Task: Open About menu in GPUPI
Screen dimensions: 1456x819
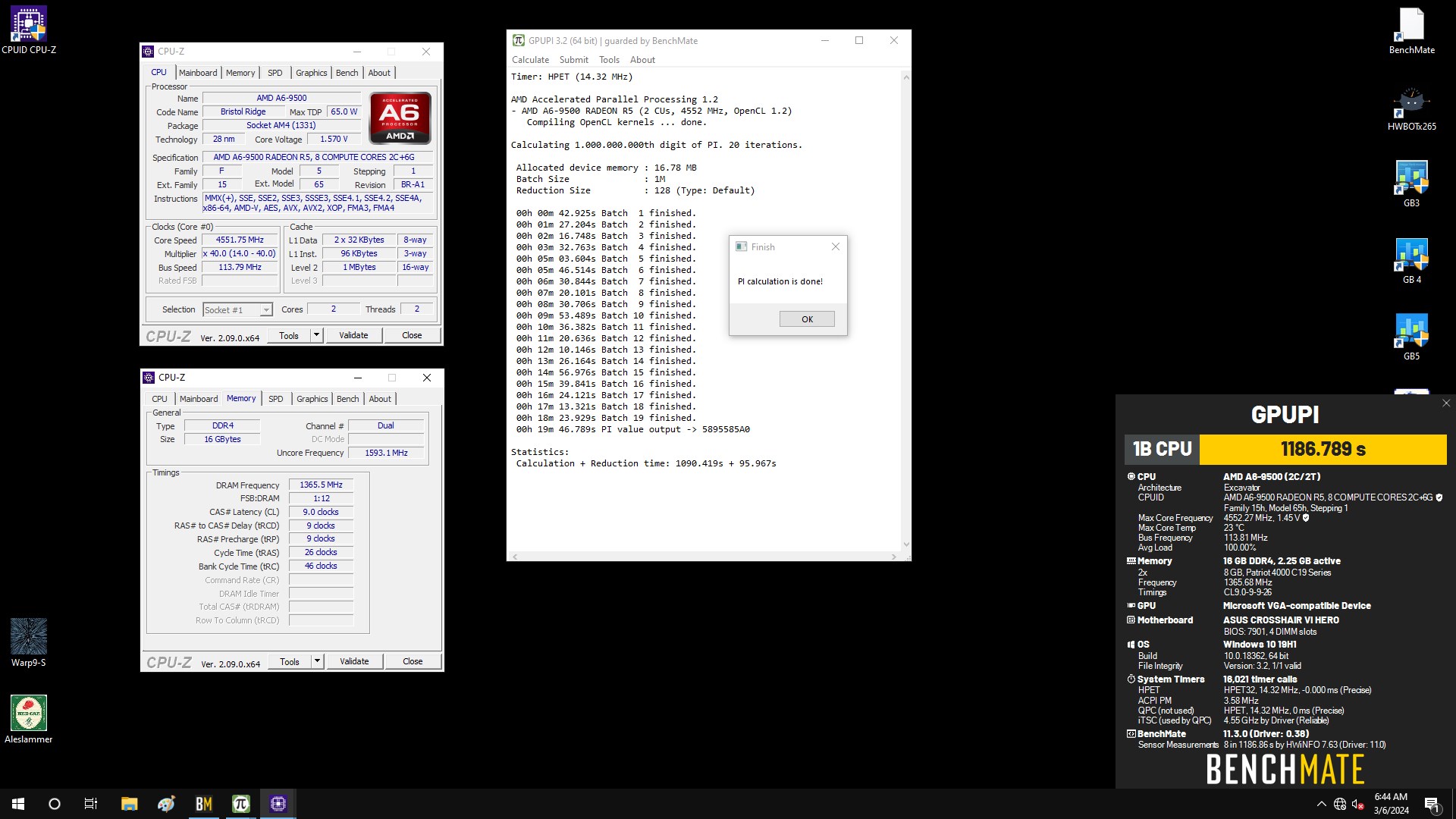Action: coord(642,60)
